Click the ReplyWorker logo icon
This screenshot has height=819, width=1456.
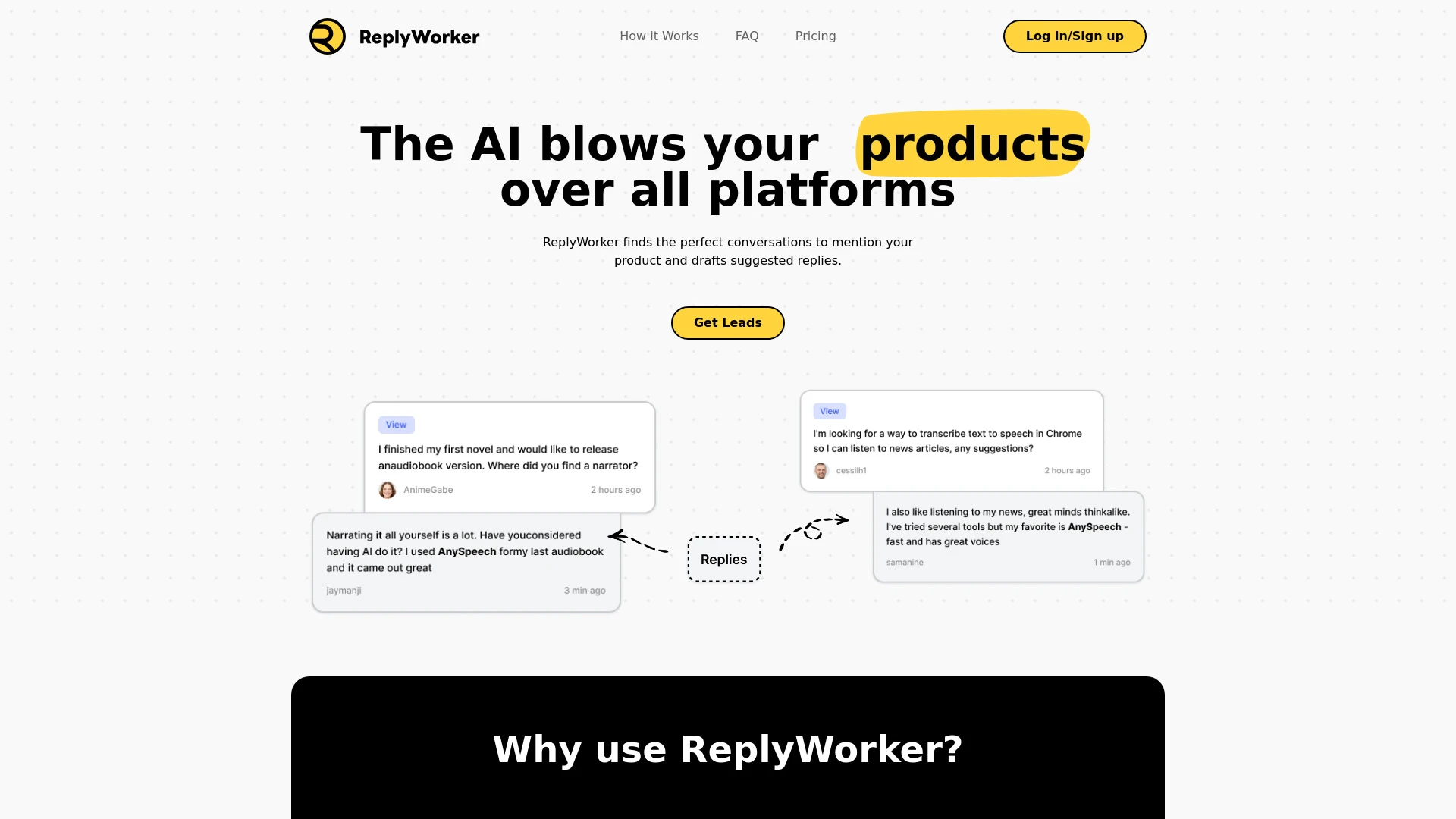point(326,36)
